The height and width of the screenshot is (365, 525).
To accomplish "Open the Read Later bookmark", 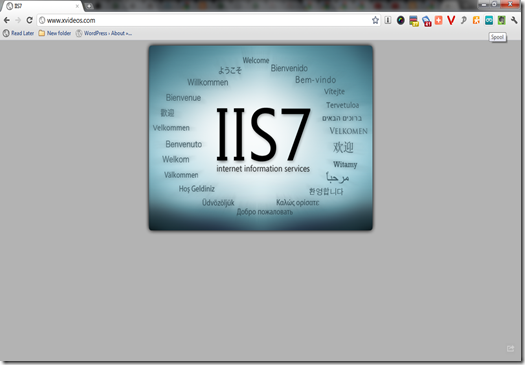I will point(18,33).
